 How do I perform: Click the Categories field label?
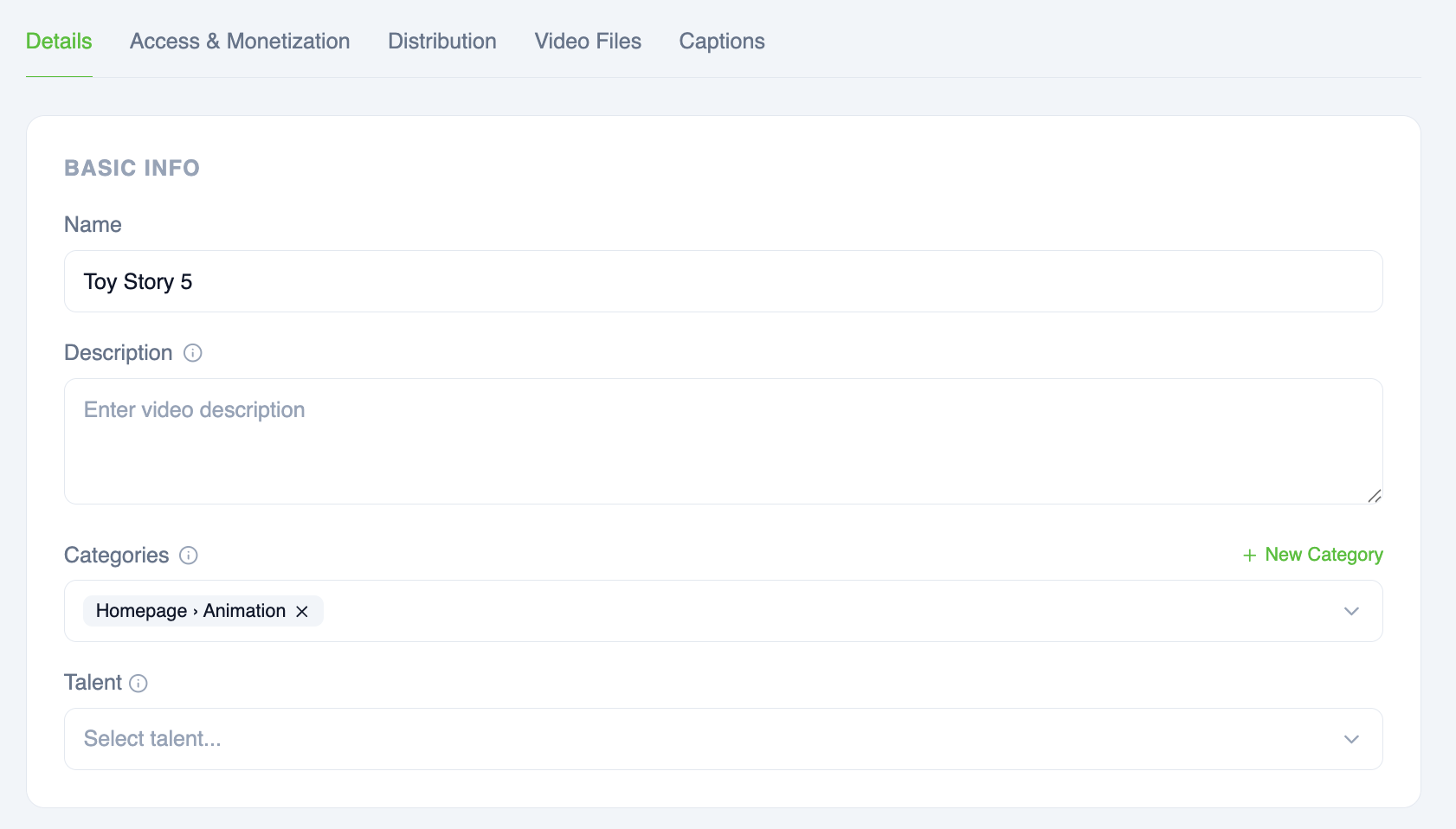click(117, 556)
